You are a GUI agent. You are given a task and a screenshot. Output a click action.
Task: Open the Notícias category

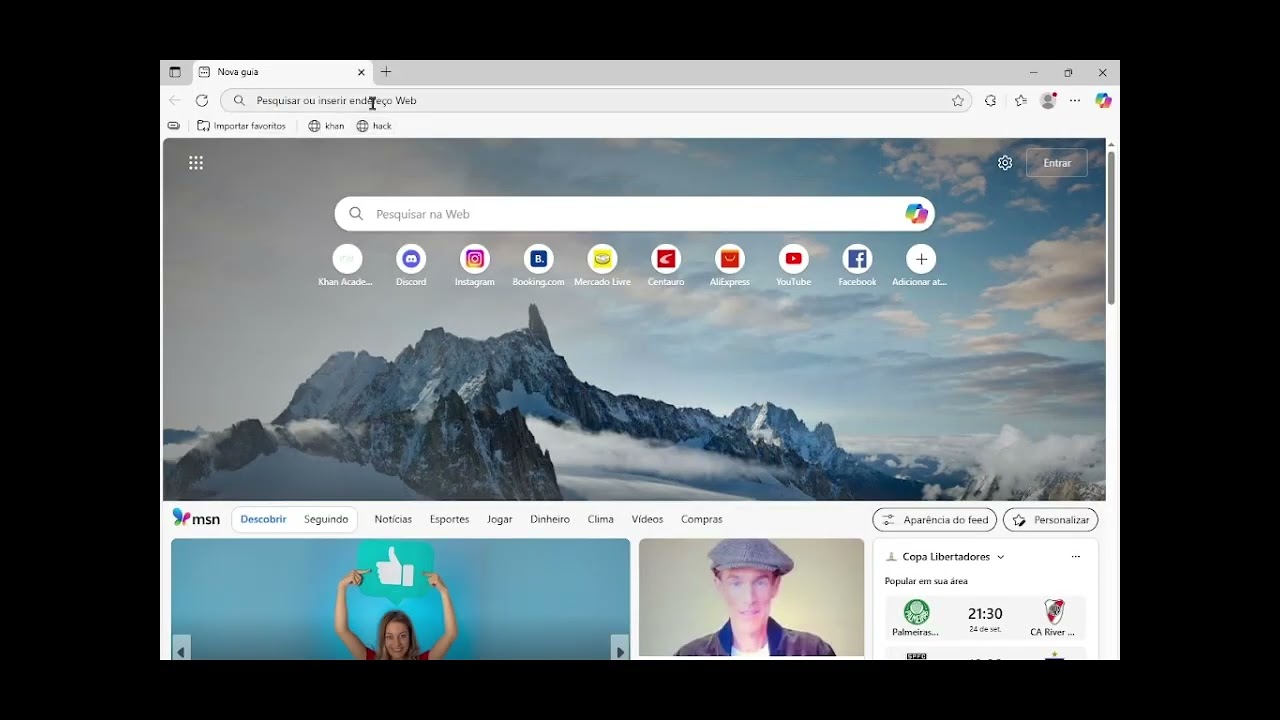(393, 519)
